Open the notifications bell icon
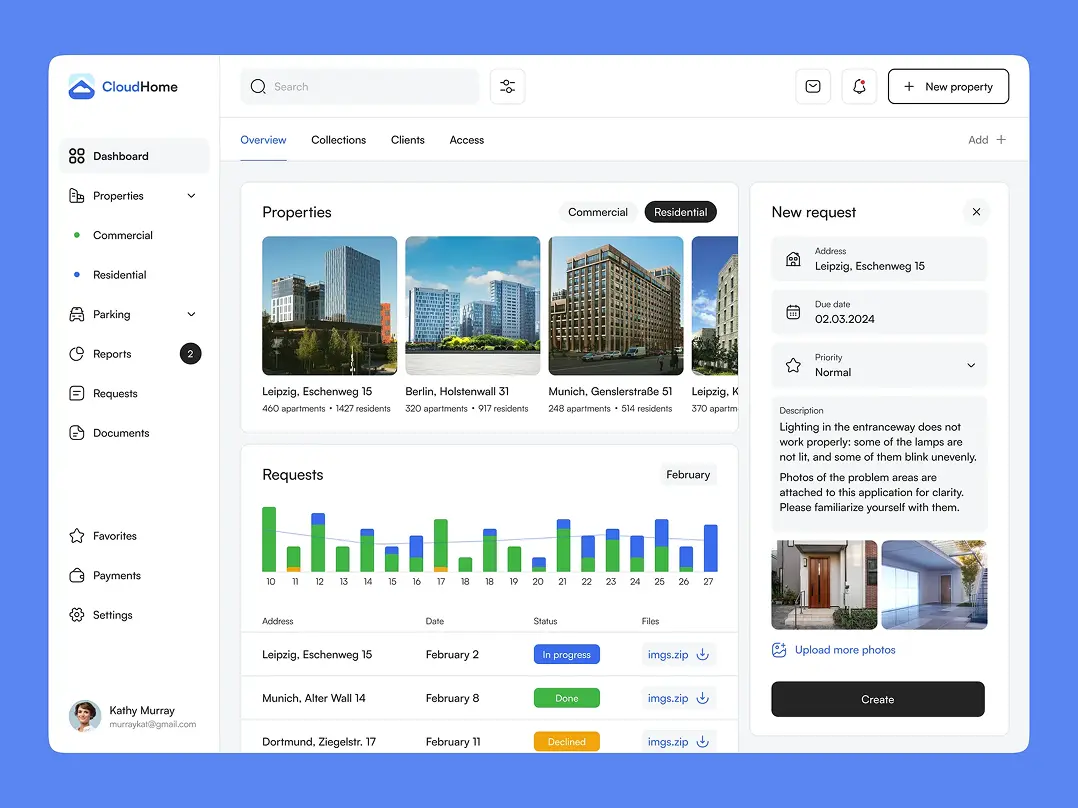 point(859,87)
